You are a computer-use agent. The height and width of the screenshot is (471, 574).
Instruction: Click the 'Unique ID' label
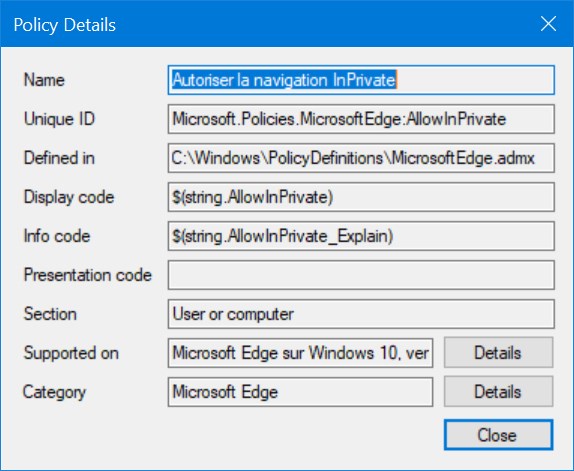click(59, 119)
